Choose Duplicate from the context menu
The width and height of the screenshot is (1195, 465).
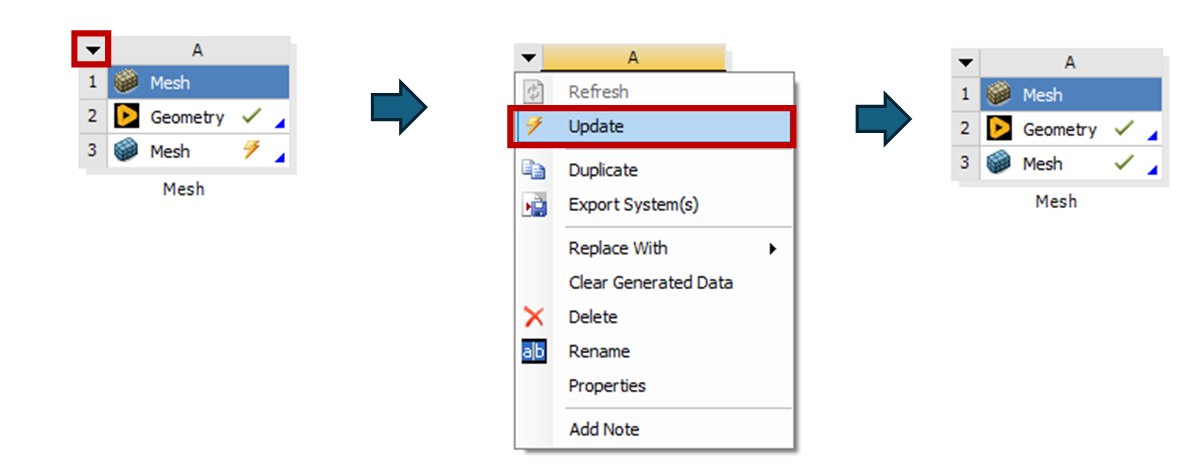[x=603, y=171]
